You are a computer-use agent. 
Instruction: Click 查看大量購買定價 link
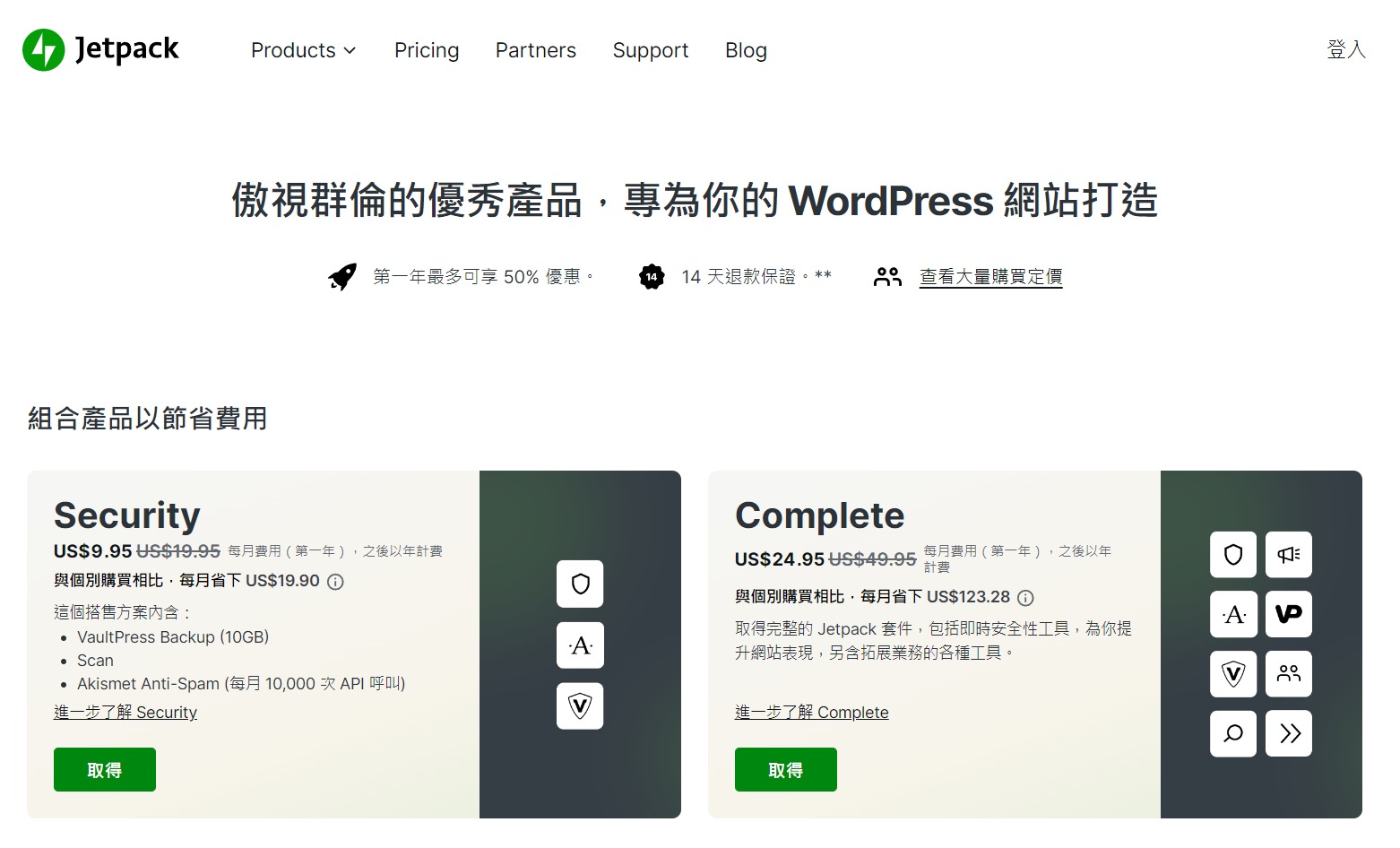[990, 277]
